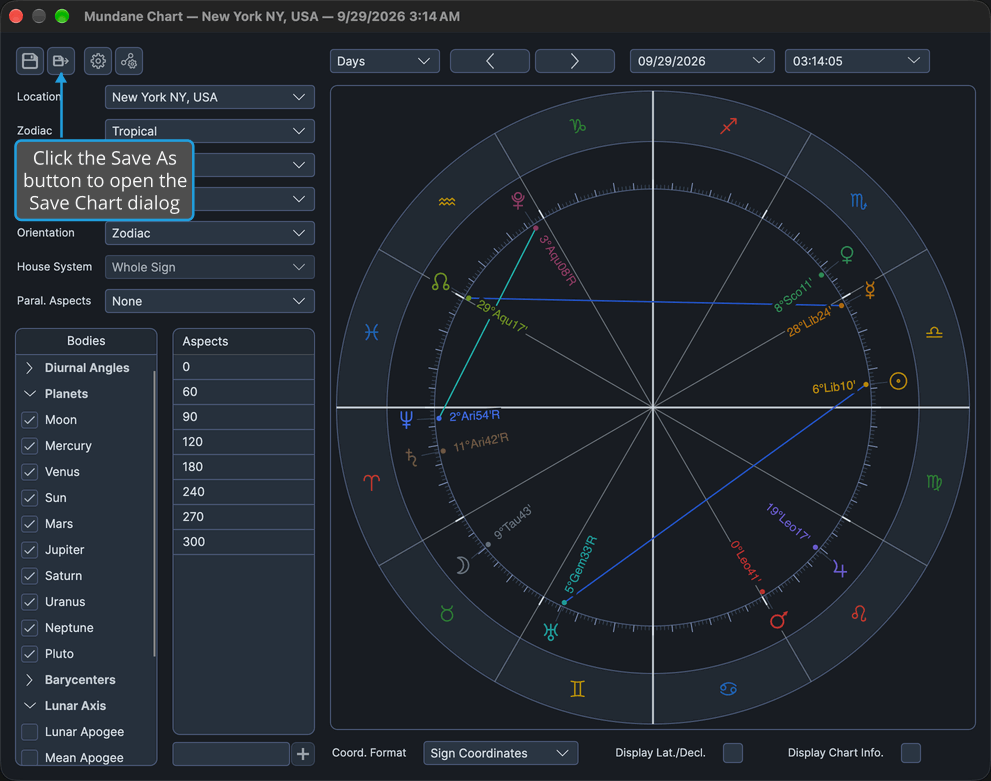Click the Aquarius sign symbol
Viewport: 991px width, 781px height.
click(x=447, y=202)
